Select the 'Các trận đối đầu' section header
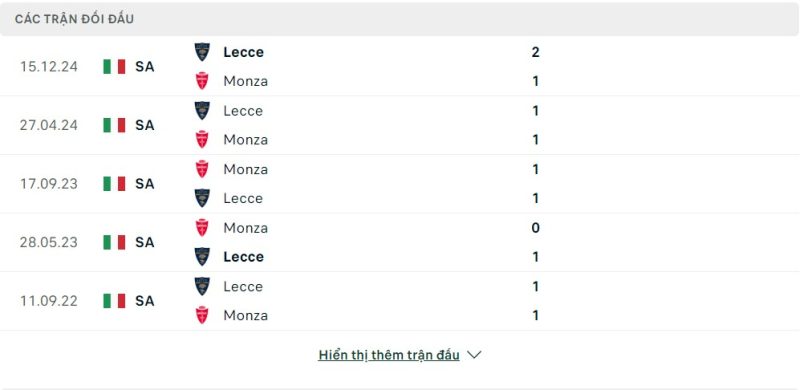The width and height of the screenshot is (800, 390). [x=74, y=19]
